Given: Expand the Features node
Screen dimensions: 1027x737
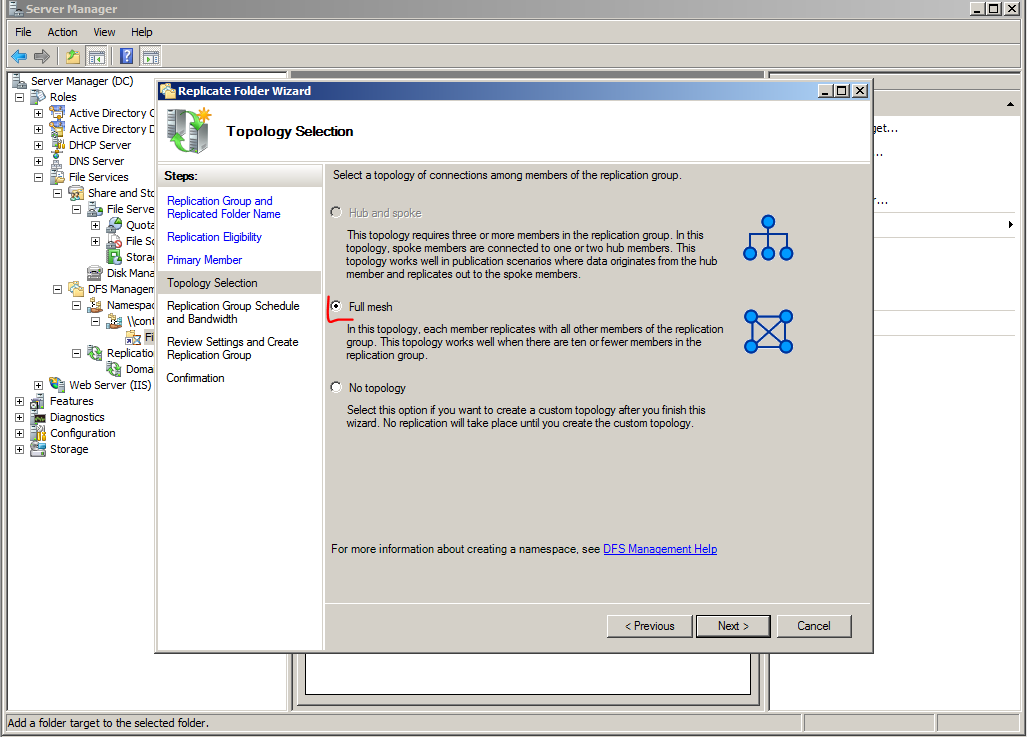Looking at the screenshot, I should pos(20,401).
